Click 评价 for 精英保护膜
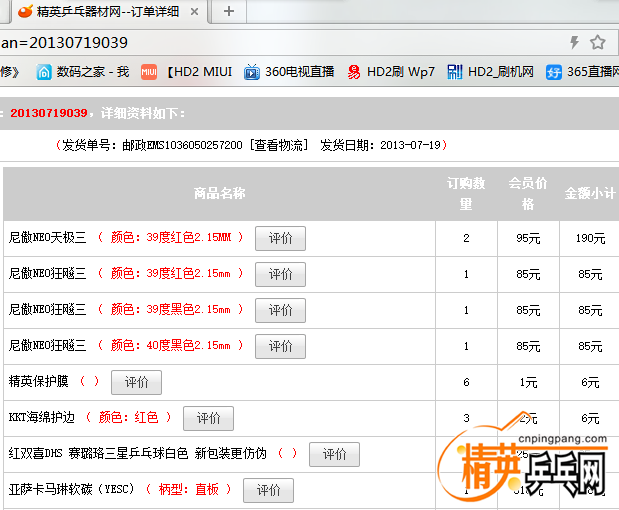The height and width of the screenshot is (510, 619). coord(136,382)
